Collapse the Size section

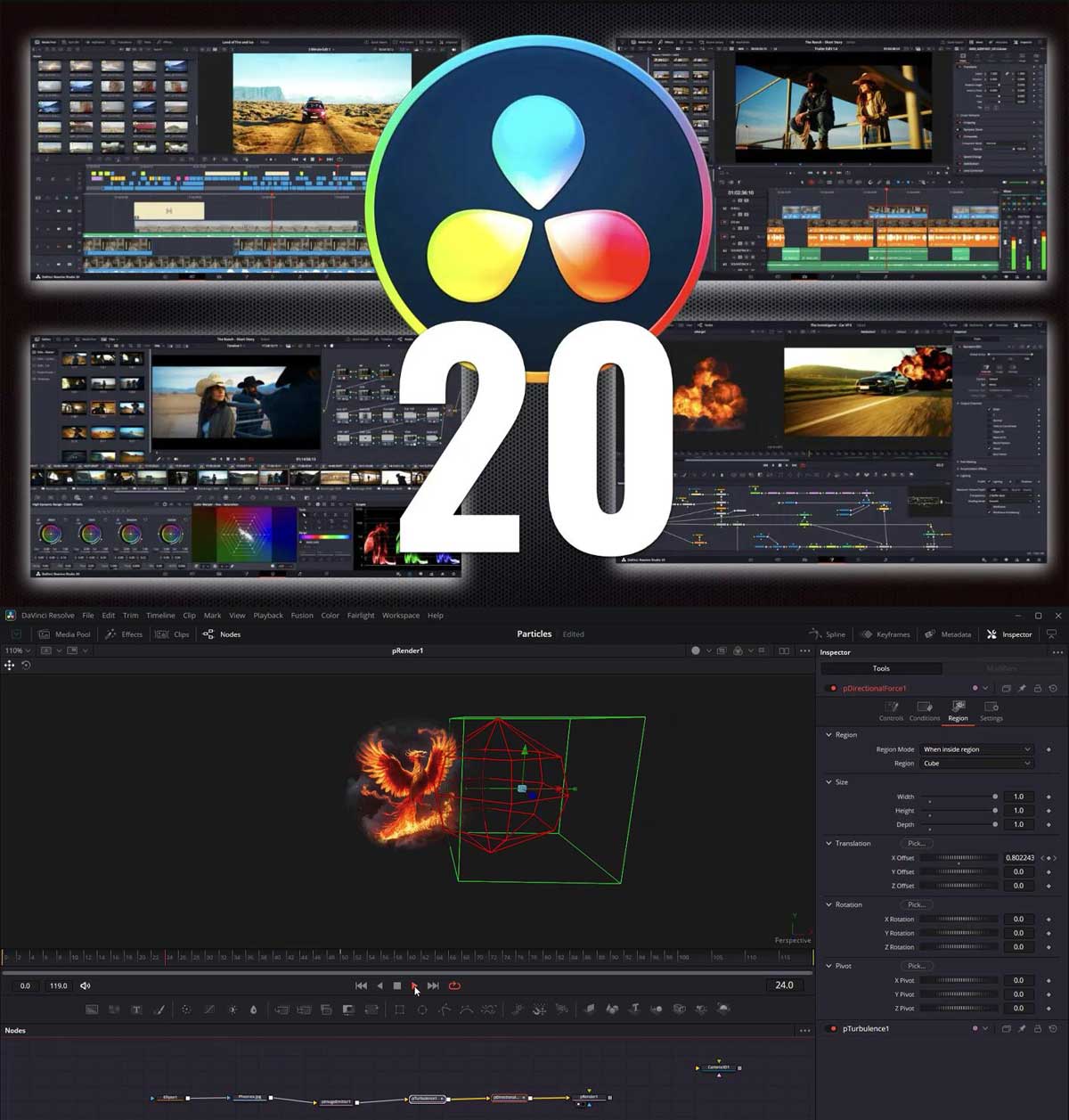(x=828, y=782)
